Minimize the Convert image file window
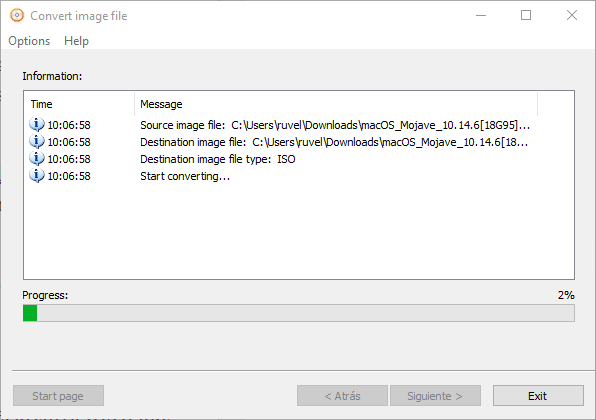This screenshot has height=420, width=596. (481, 16)
